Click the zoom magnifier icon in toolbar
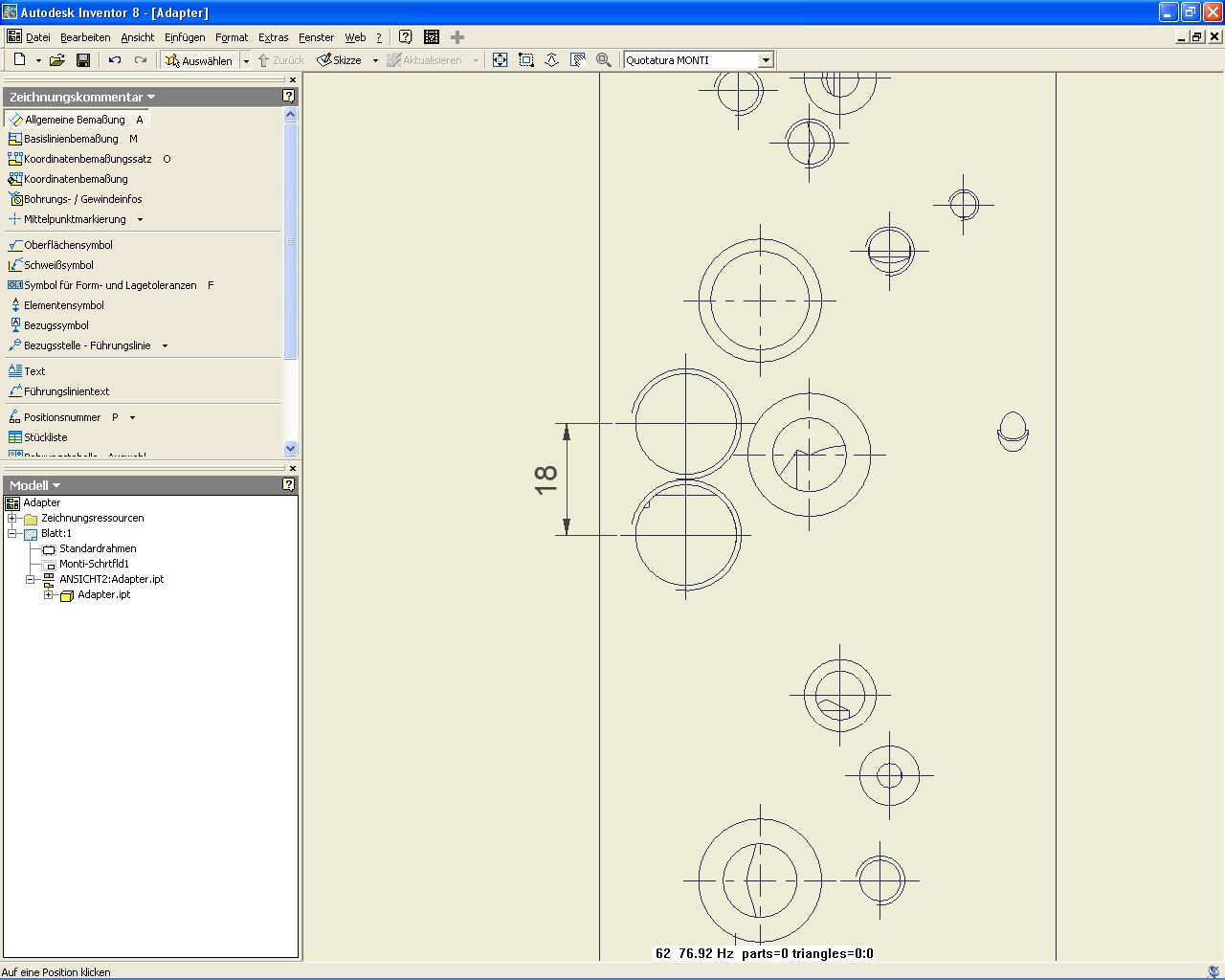Viewport: 1225px width, 980px height. [604, 60]
